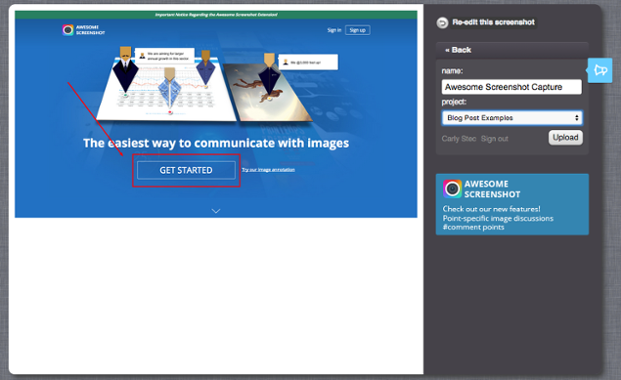The width and height of the screenshot is (621, 380).
Task: Click the chart illustration in preview
Action: 166,89
